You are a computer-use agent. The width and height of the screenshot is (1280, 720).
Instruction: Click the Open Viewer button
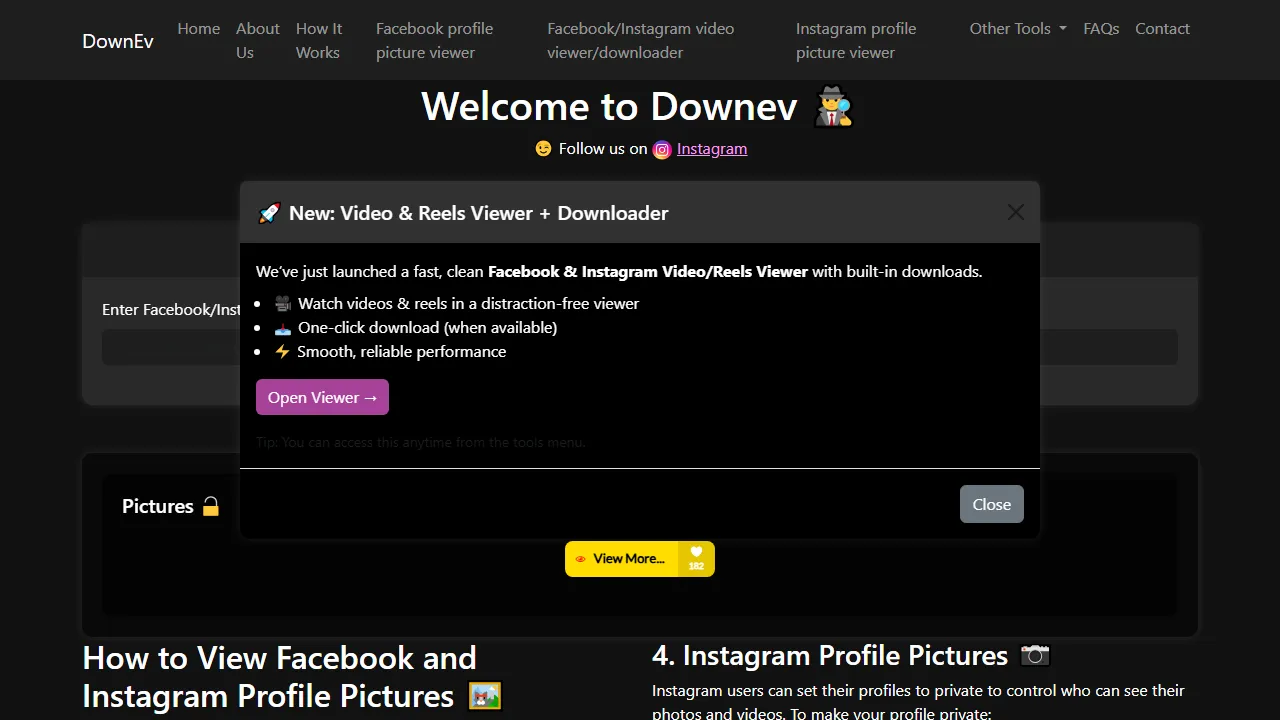tap(322, 397)
